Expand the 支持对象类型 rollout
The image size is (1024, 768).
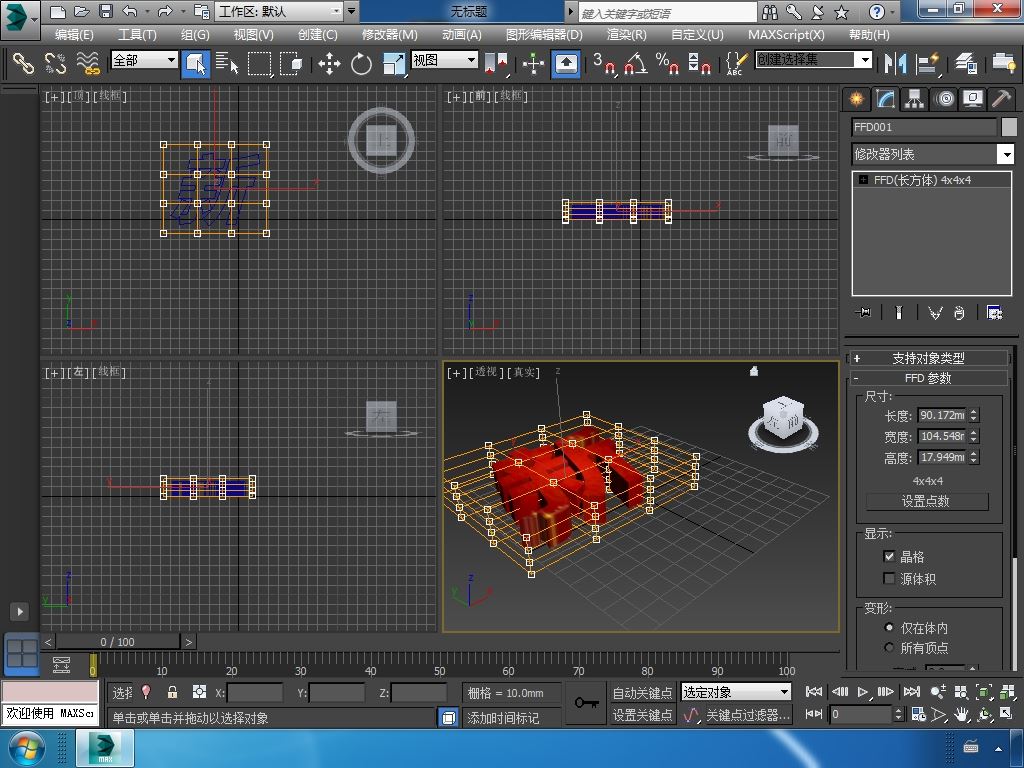point(929,358)
